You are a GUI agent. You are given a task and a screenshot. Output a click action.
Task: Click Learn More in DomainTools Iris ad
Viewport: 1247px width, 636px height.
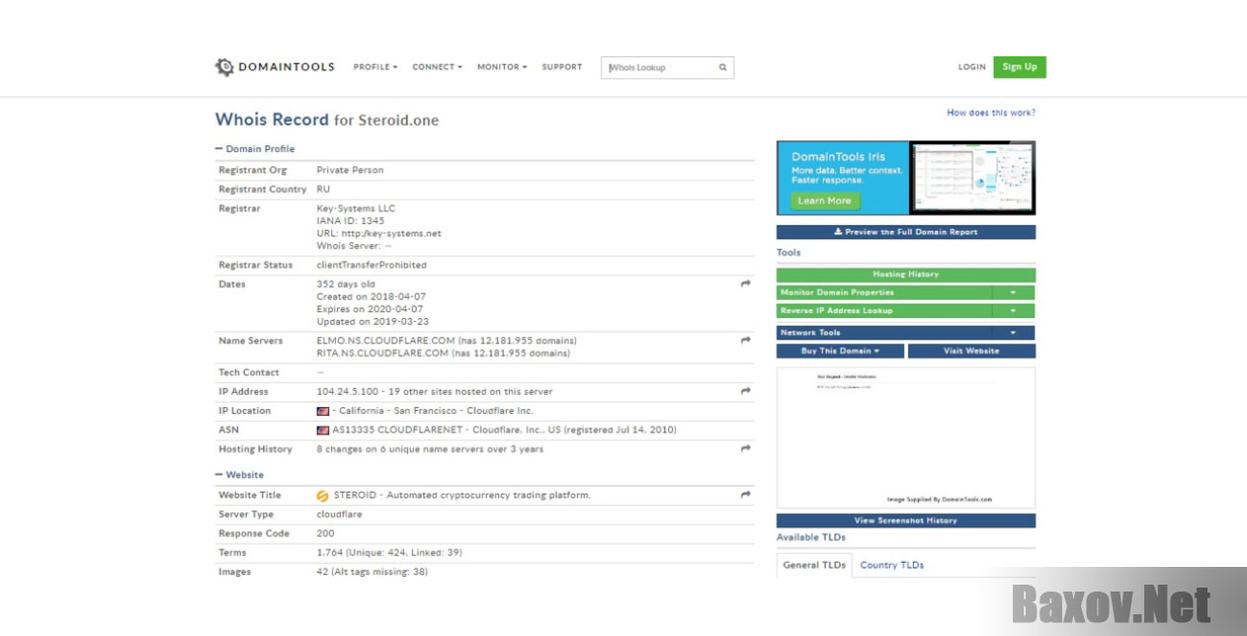(825, 201)
